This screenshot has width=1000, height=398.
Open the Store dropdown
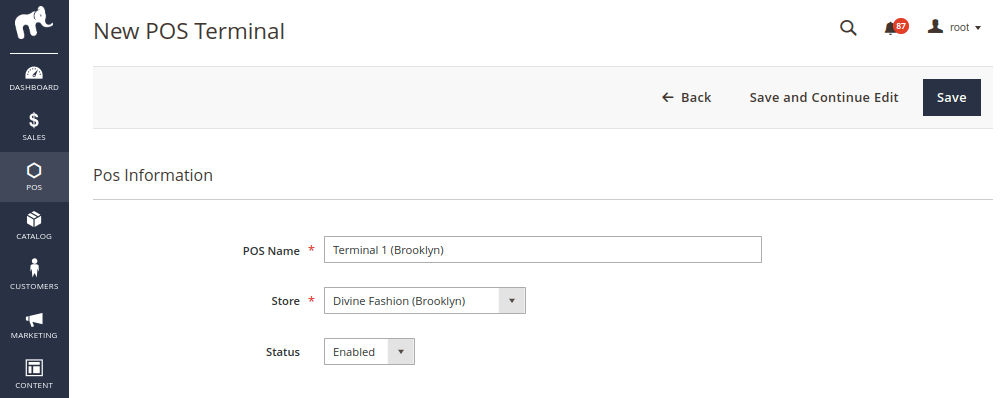point(425,300)
